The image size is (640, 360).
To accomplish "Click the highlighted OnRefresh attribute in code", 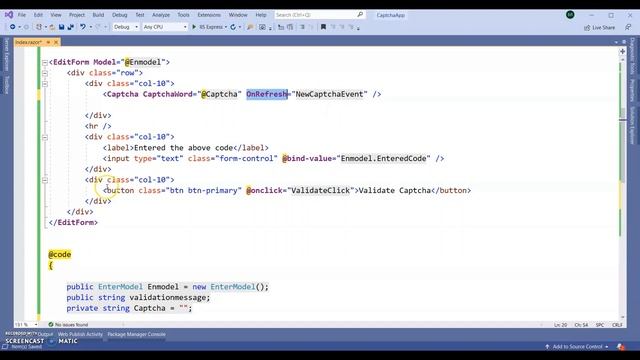I will click(x=267, y=94).
